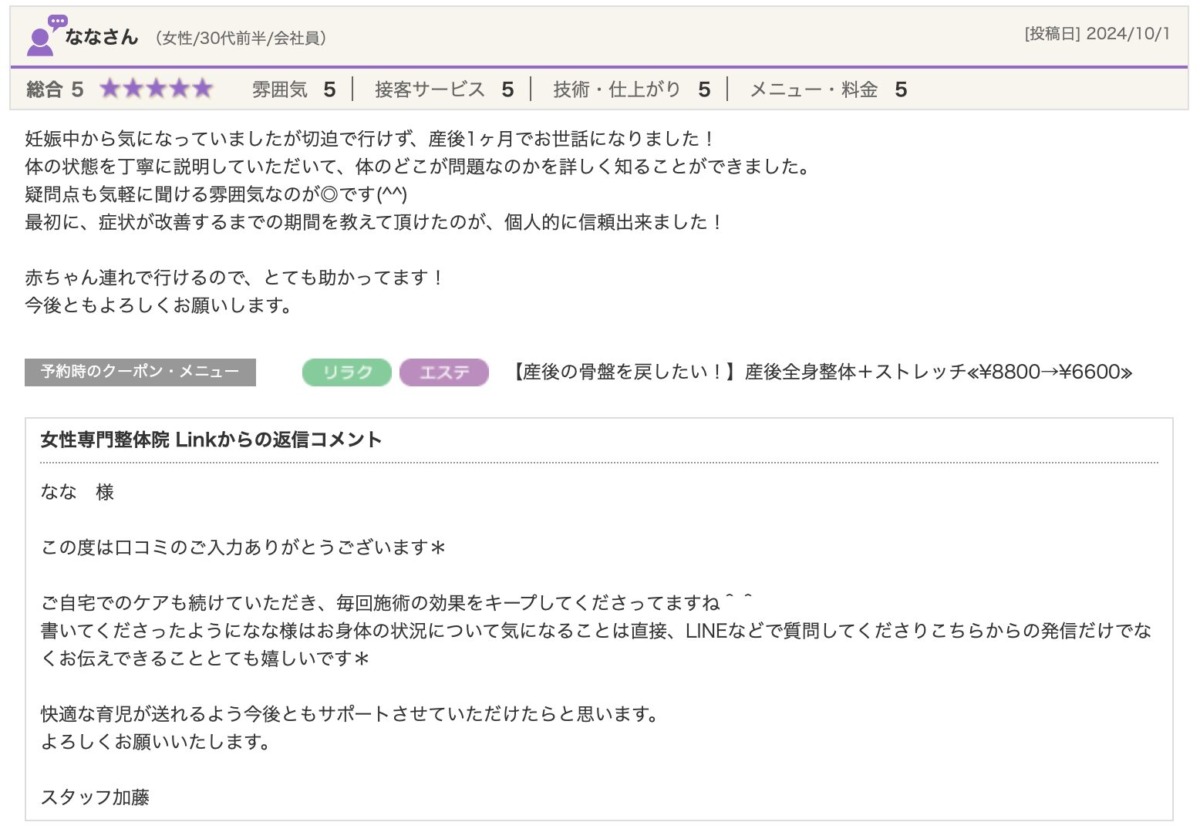Click the middle star of the rating

(x=157, y=90)
